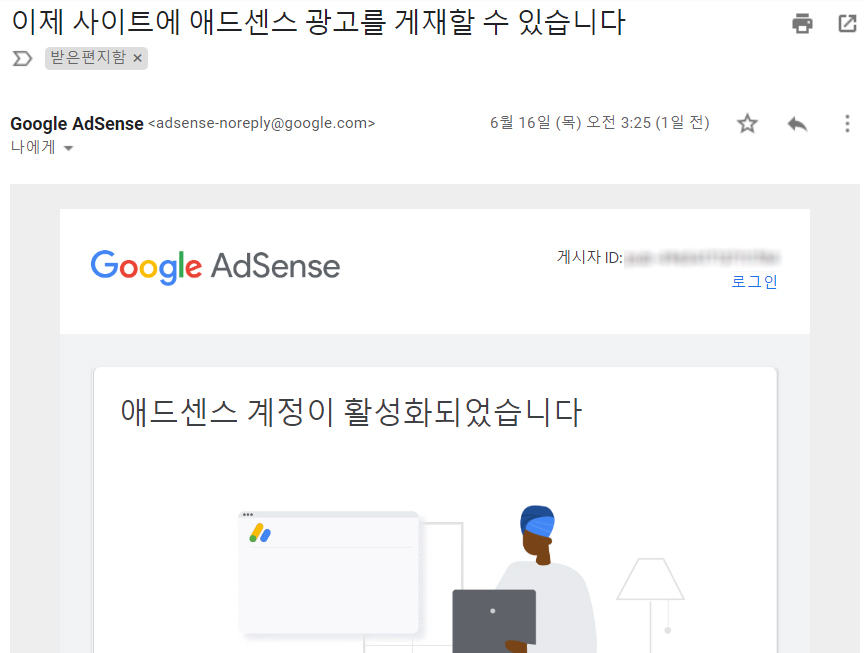
Task: Expand recipient details next to 나에게
Action: [x=68, y=148]
